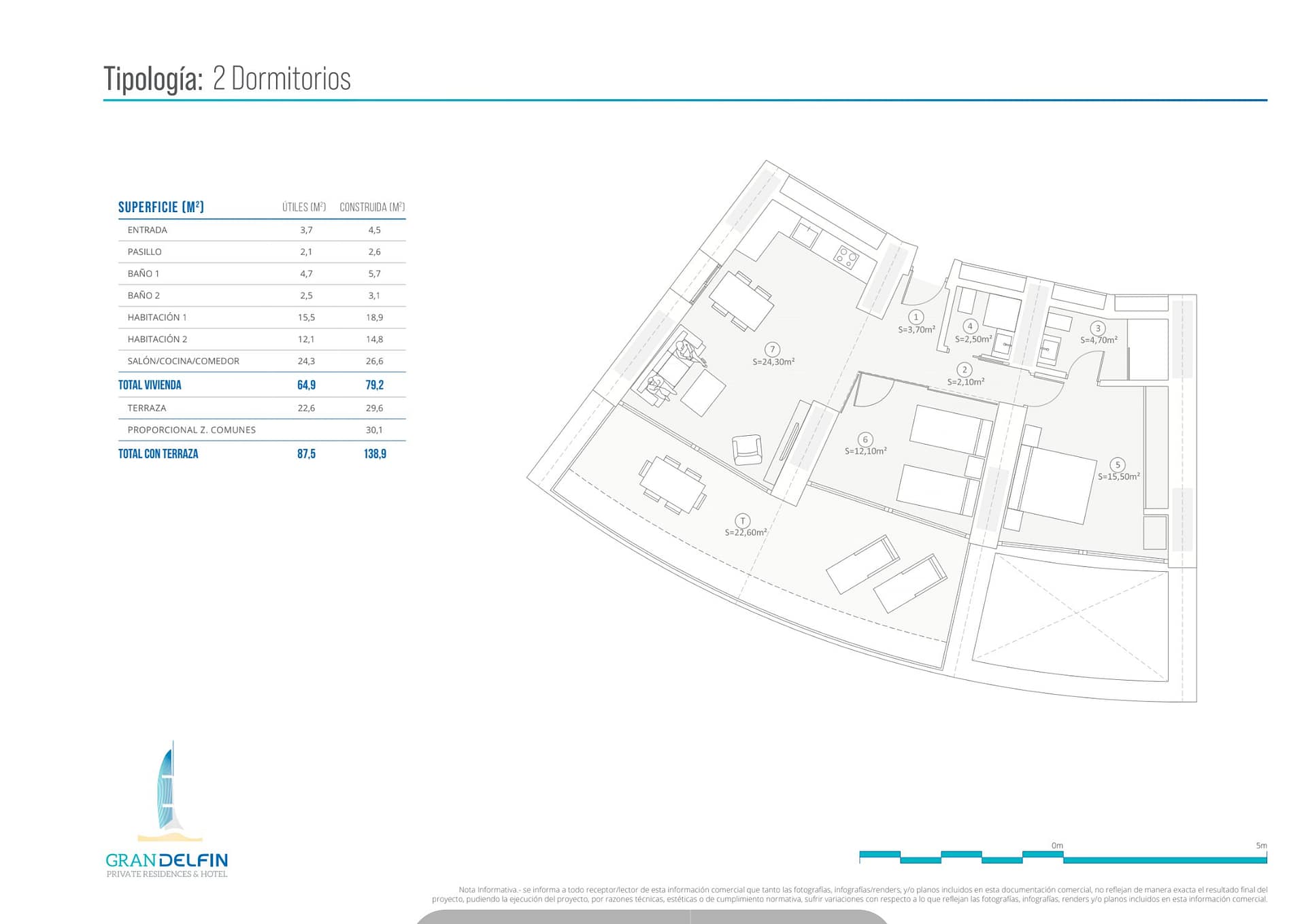Click the terrace dining table with chairs
The height and width of the screenshot is (924, 1306).
[672, 484]
